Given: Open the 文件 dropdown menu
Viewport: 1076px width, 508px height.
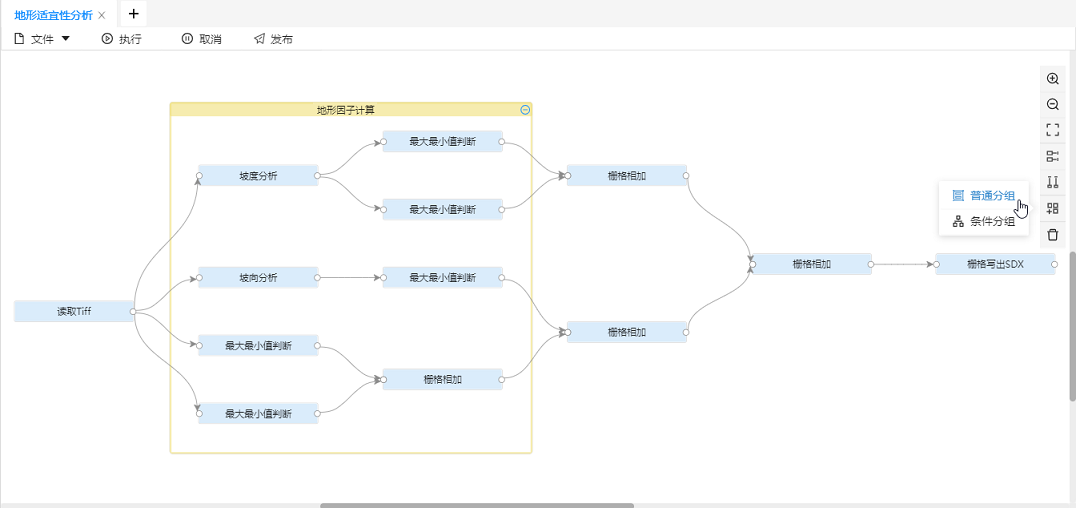Looking at the screenshot, I should 42,39.
